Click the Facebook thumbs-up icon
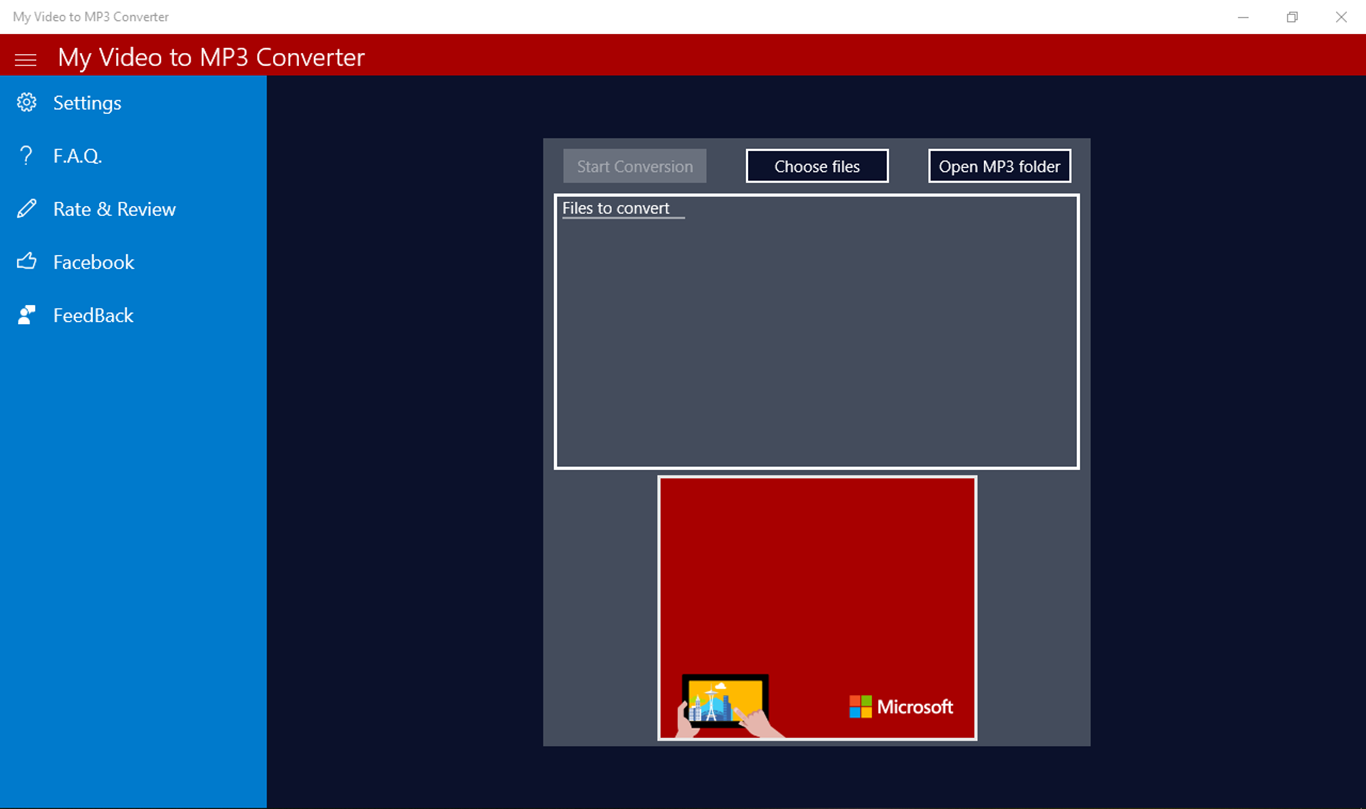 coord(27,262)
